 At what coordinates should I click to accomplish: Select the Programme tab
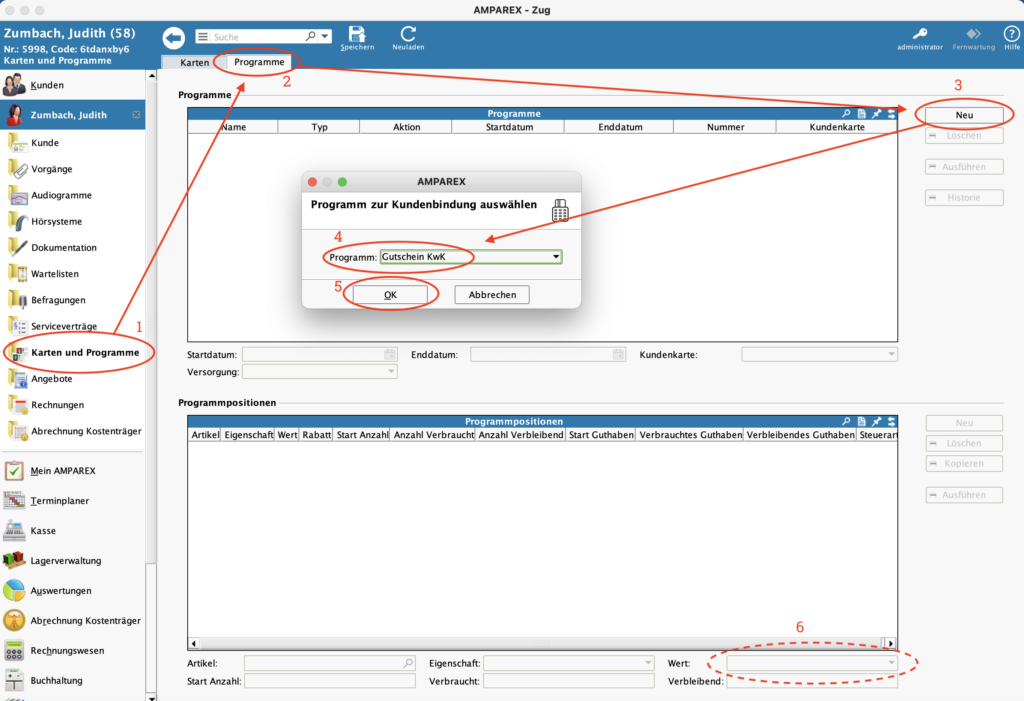click(x=259, y=62)
